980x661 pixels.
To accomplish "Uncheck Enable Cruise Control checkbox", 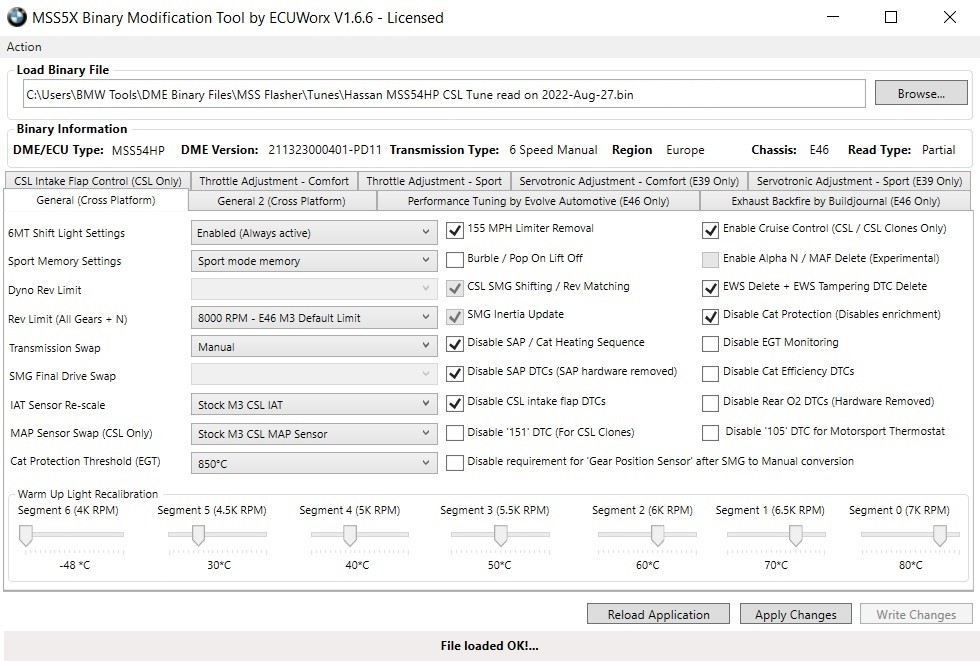I will [710, 231].
